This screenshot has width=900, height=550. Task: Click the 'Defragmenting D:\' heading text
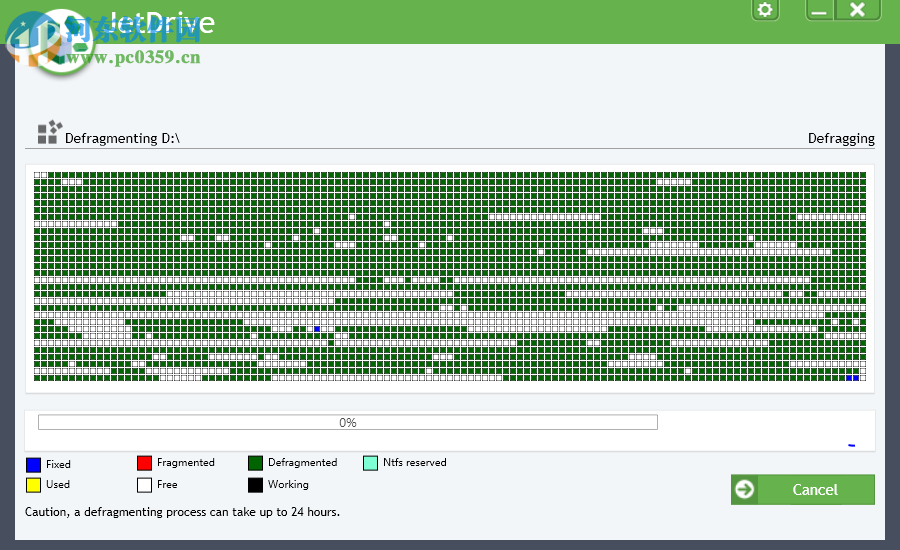122,138
